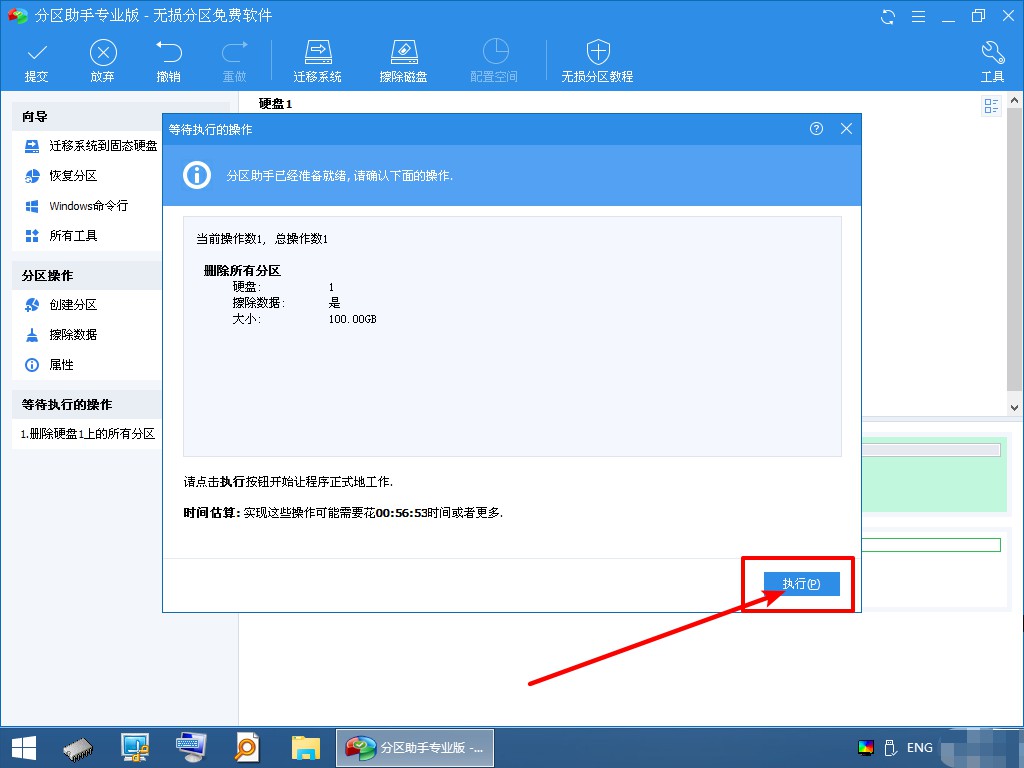The image size is (1024, 768).
Task: Click the 删除所有分区 operation heading
Action: [242, 270]
